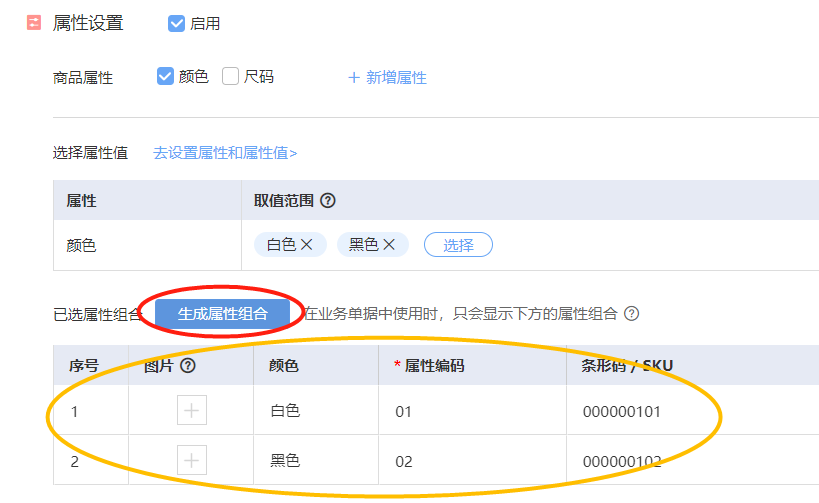Add image for 白色 row

(192, 410)
